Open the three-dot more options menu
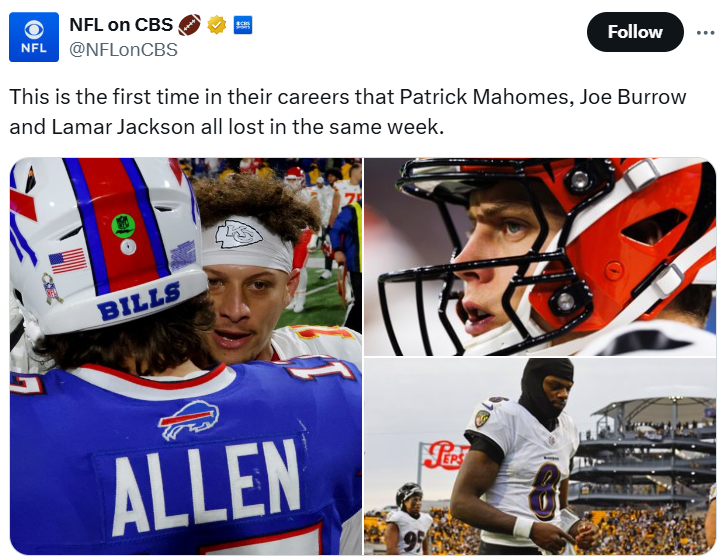The image size is (724, 560). pos(705,32)
